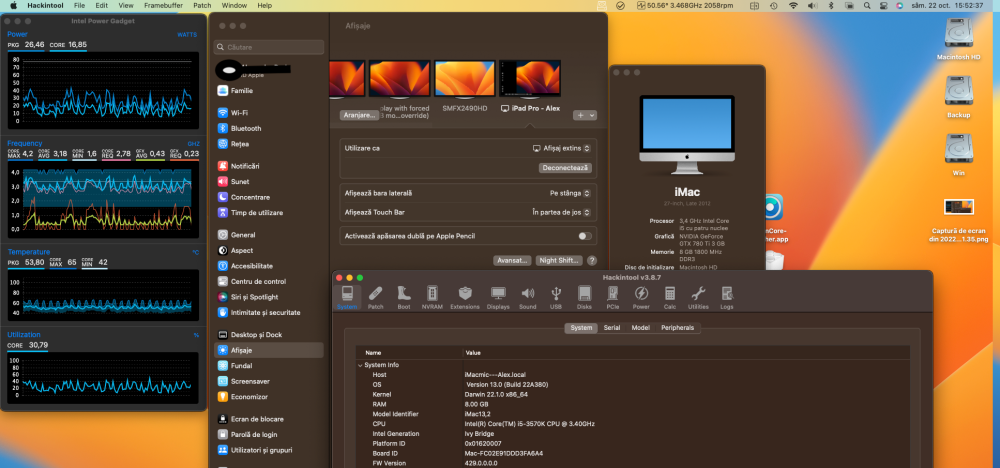Open Wi-Fi status in the menu bar
Image resolution: width=1000 pixels, height=468 pixels.
pyautogui.click(x=793, y=5)
